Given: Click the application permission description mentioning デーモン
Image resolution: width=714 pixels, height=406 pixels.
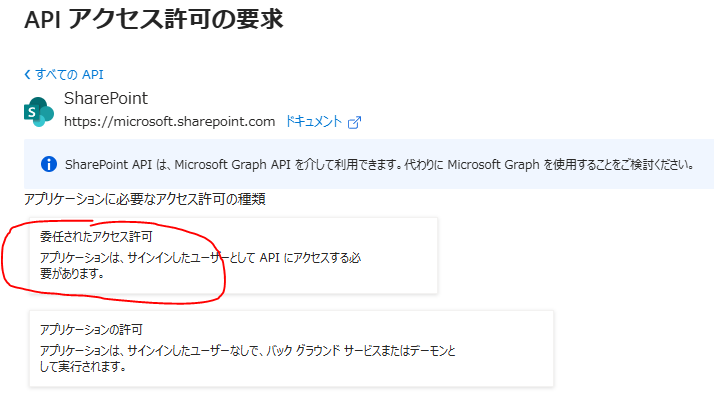Looking at the screenshot, I should coord(247,350).
